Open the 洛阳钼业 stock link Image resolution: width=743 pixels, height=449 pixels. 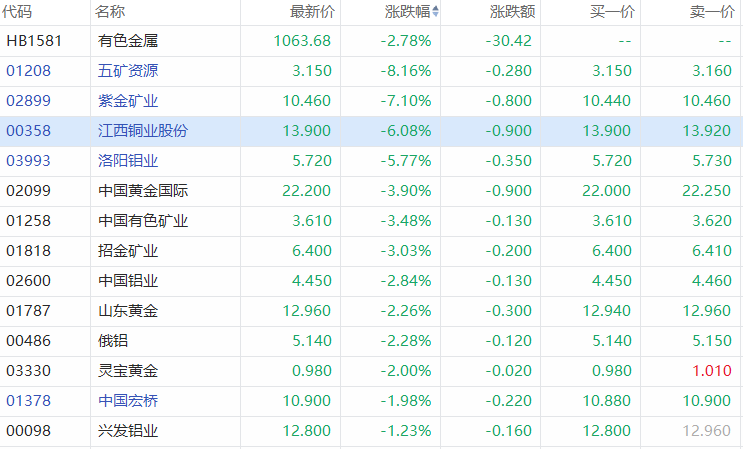click(128, 161)
